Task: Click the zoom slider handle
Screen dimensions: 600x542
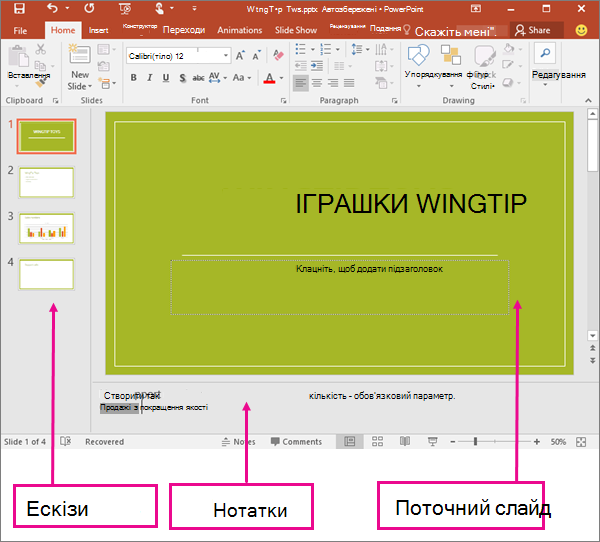Action: coord(475,441)
